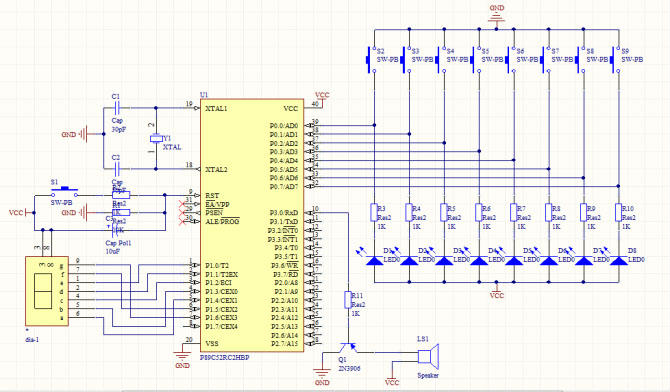Select the S2 SW-PB pushbutton switch
Screen dimensions: 670x392
(371, 59)
